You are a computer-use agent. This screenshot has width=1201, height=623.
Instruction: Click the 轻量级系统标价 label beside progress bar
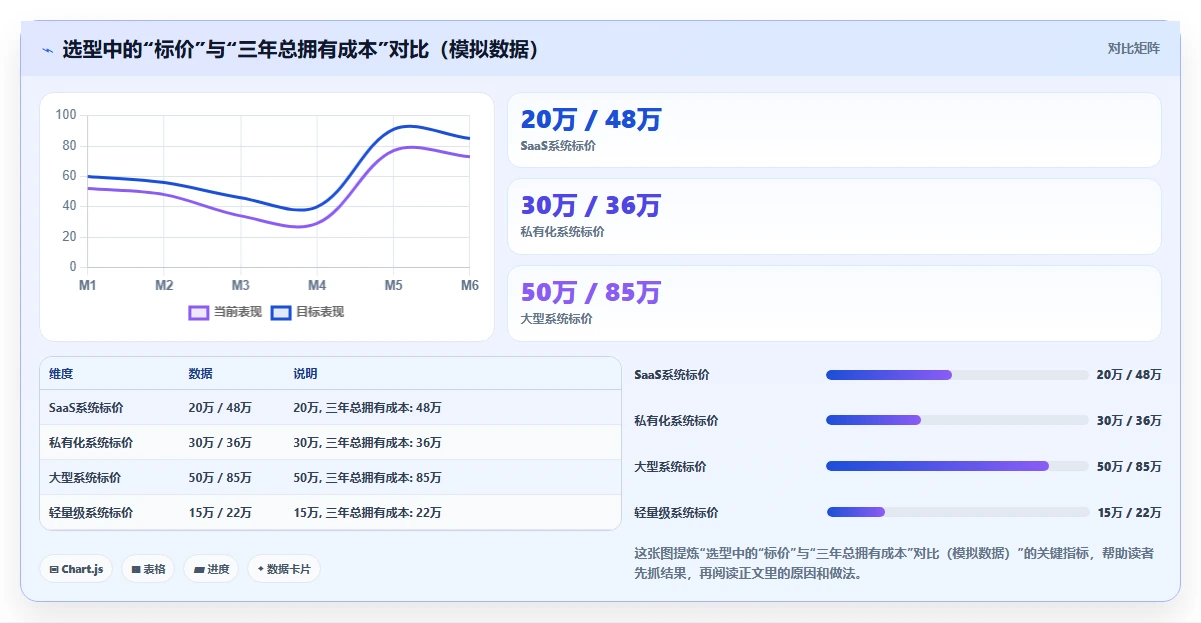(x=676, y=513)
